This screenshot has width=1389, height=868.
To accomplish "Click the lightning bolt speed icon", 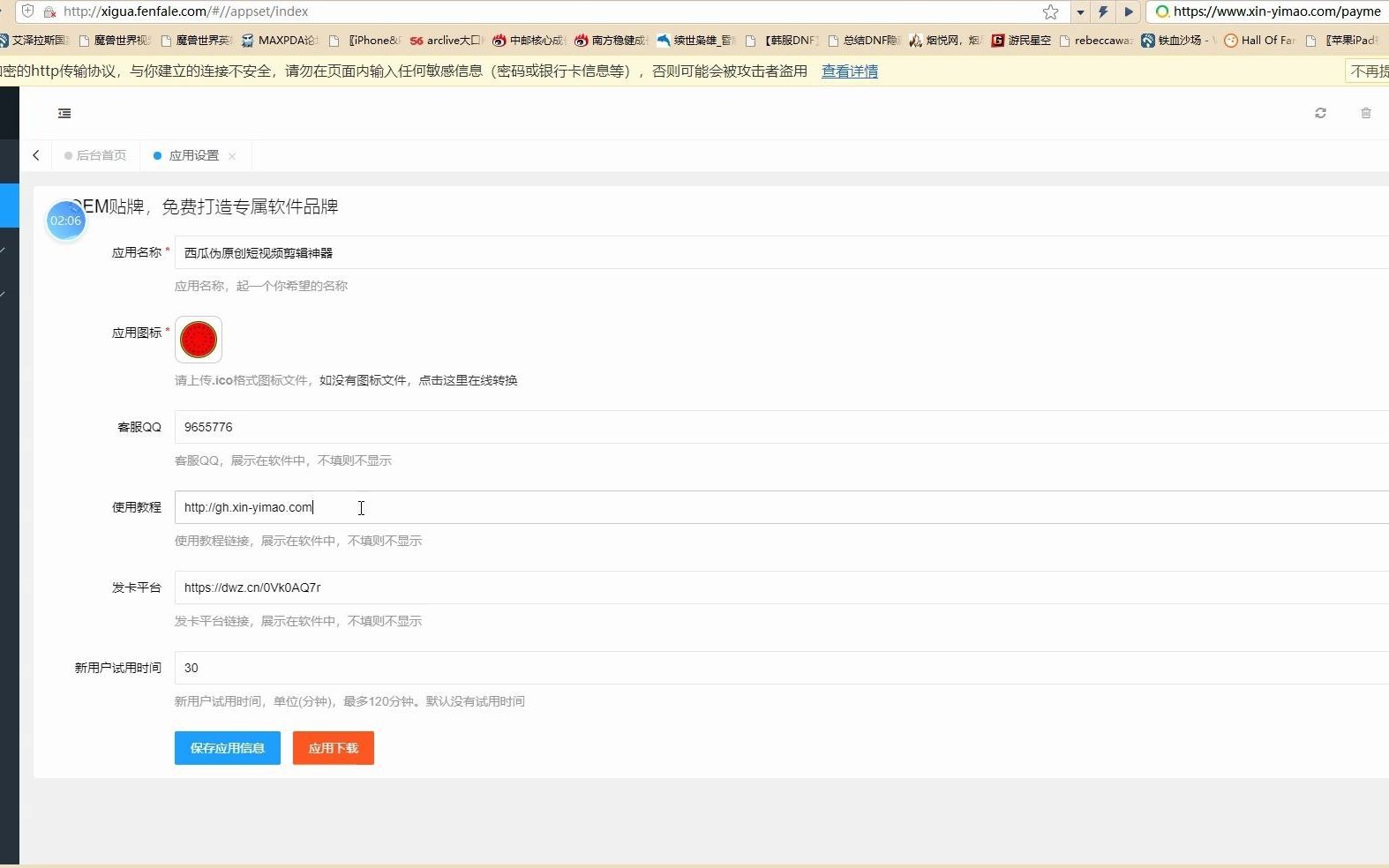I will tap(1103, 11).
